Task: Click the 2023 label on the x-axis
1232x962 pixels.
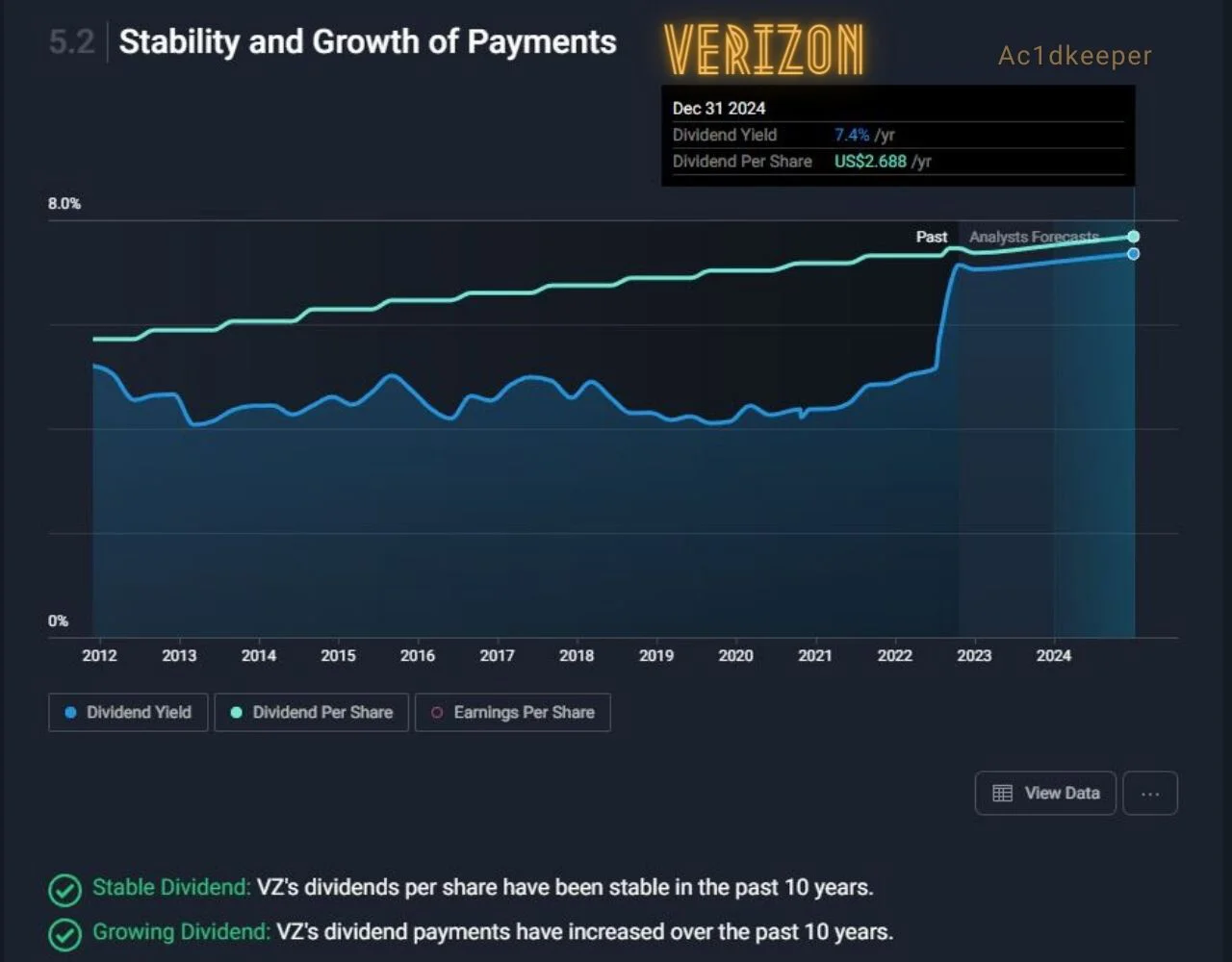Action: point(974,656)
